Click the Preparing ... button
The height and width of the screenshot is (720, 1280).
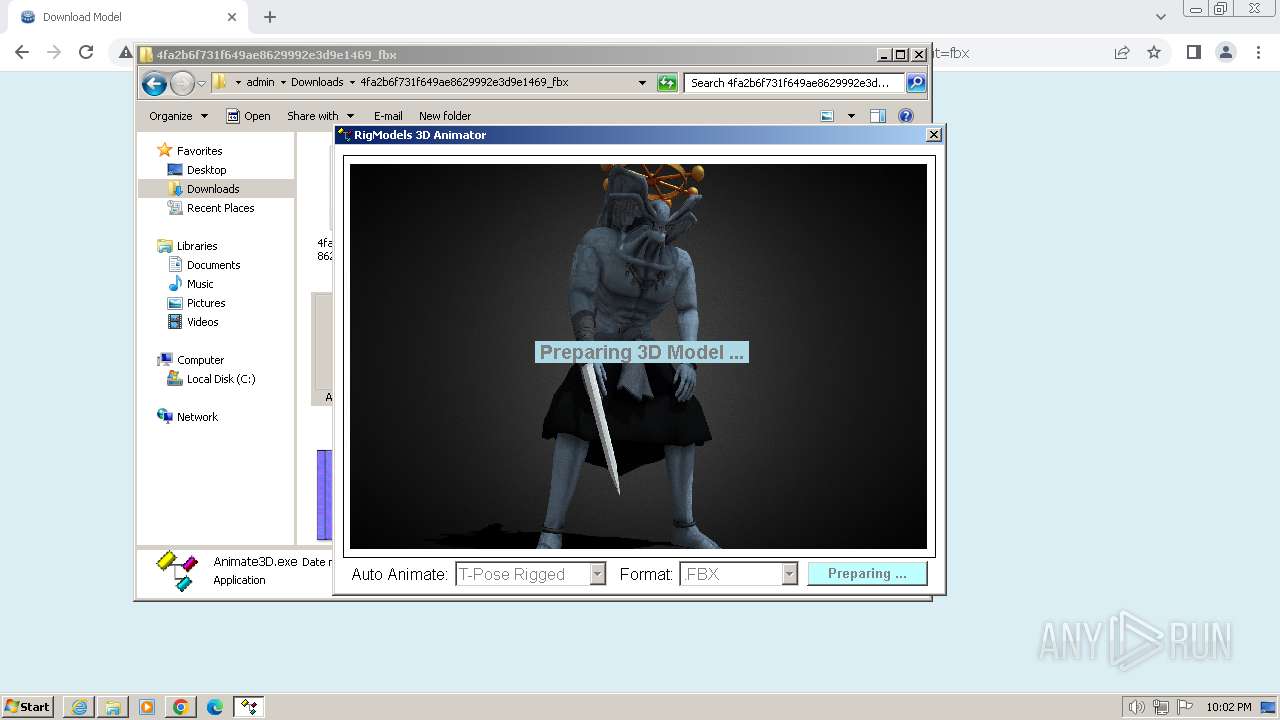(x=867, y=574)
